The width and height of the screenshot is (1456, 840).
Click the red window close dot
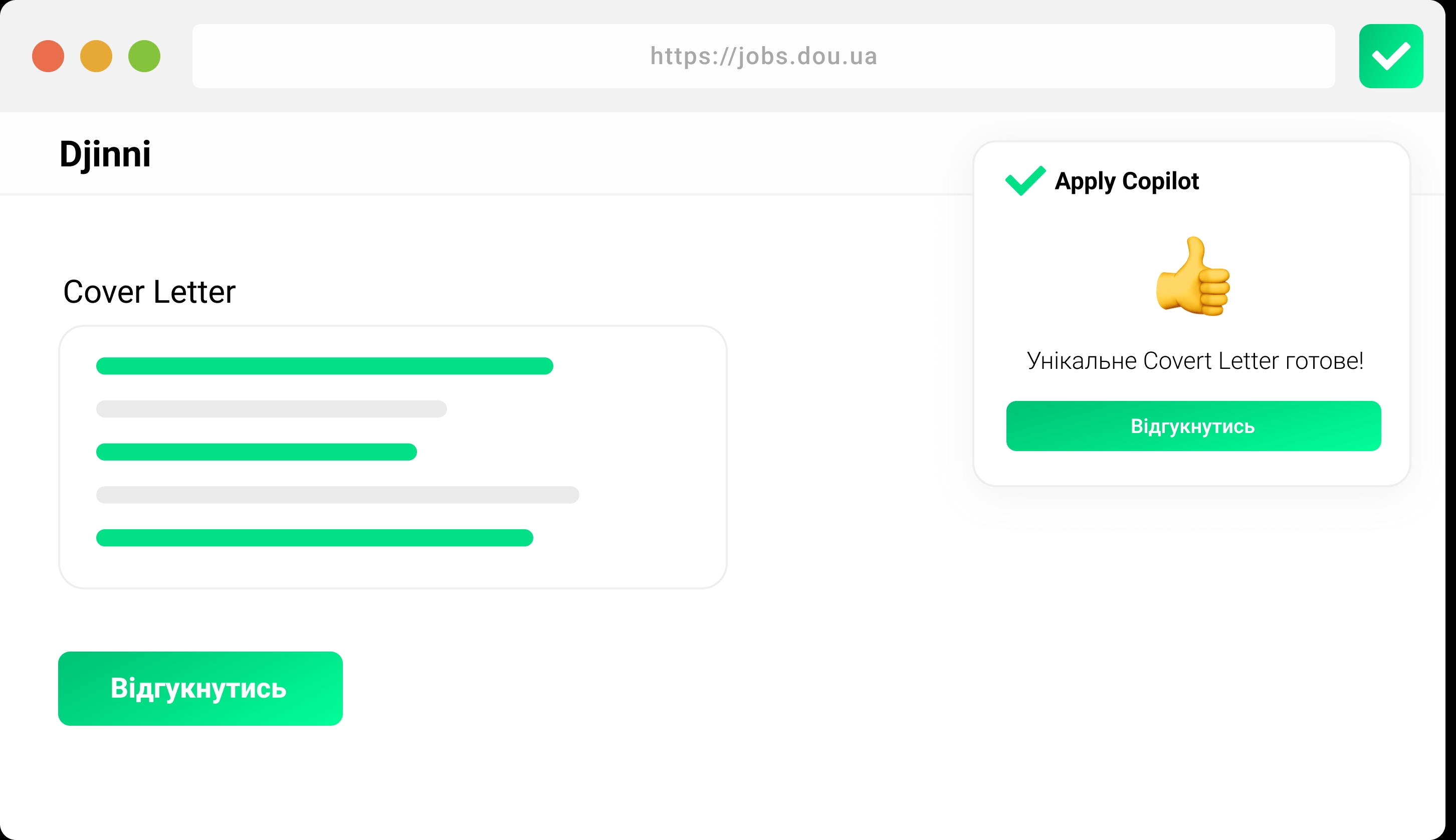[48, 56]
